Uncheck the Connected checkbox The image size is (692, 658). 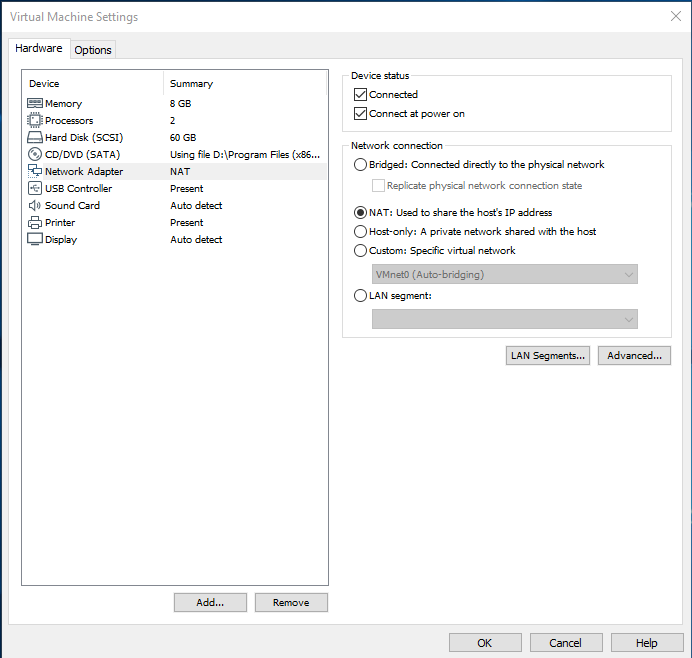pyautogui.click(x=361, y=95)
